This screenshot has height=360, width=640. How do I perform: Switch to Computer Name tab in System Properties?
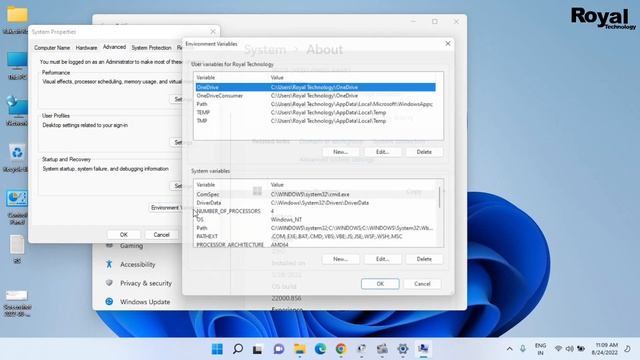pyautogui.click(x=52, y=48)
